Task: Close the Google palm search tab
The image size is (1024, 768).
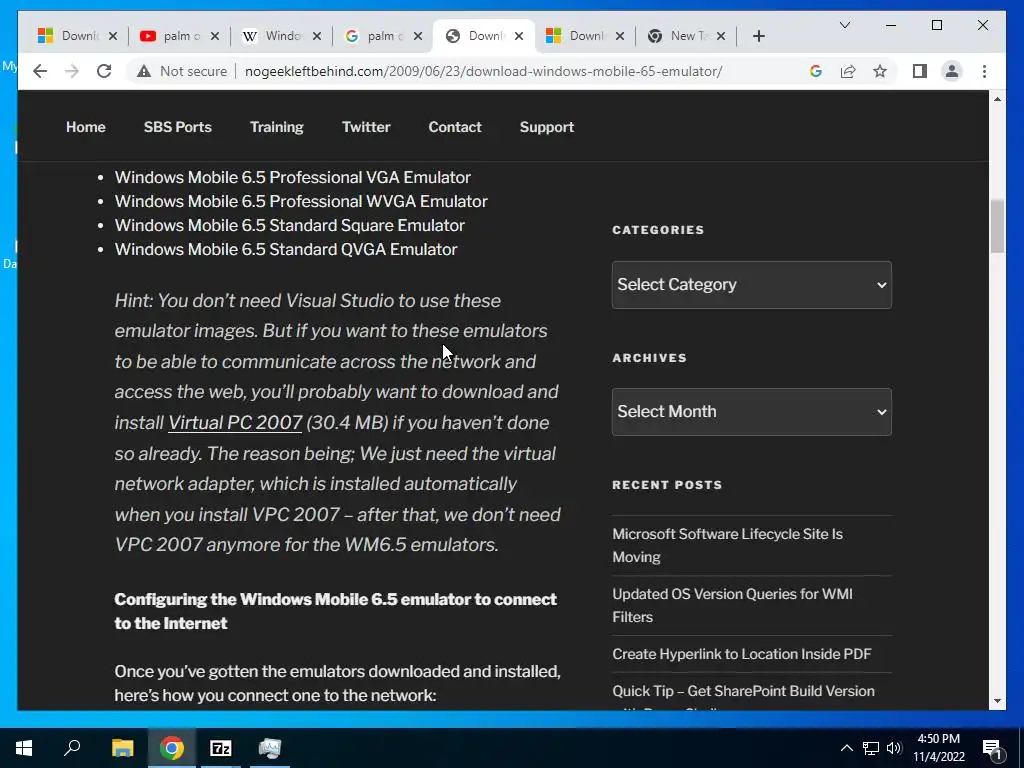Action: pos(419,36)
